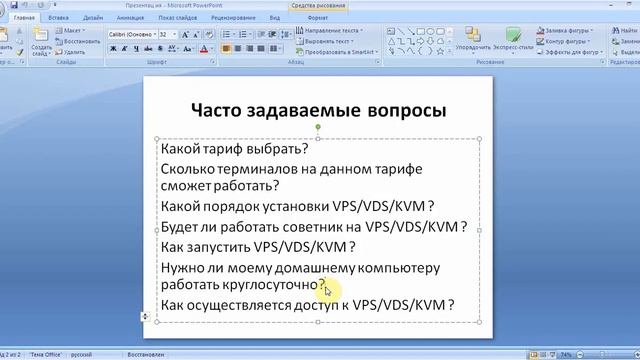Select the right arrow shape
The image size is (640, 360).
(x=420, y=42)
